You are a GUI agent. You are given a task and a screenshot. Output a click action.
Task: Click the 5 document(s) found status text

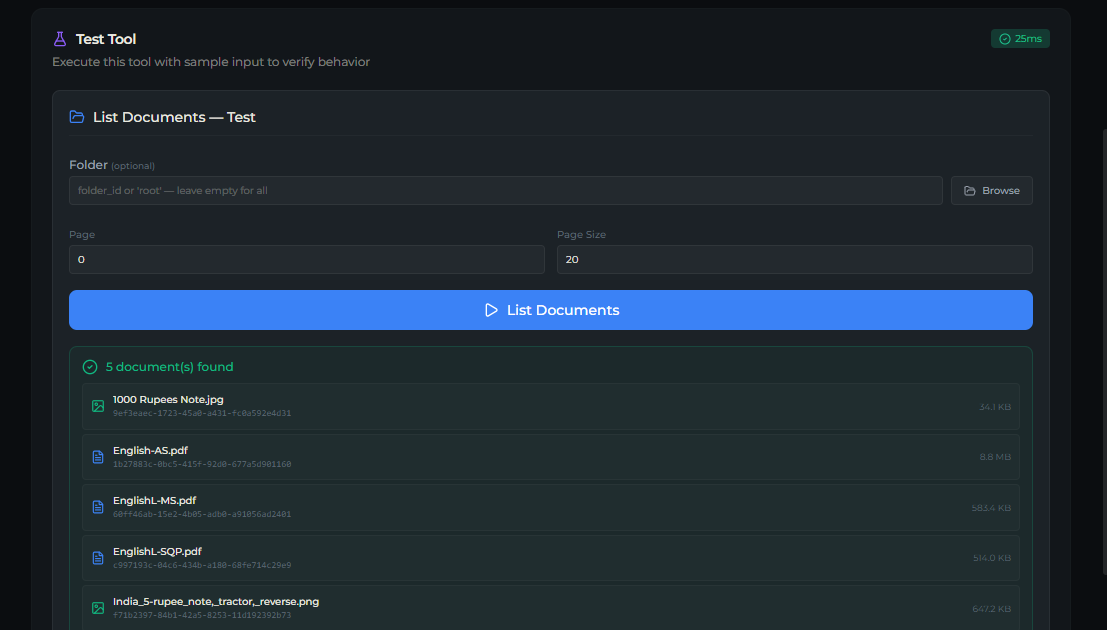(169, 367)
